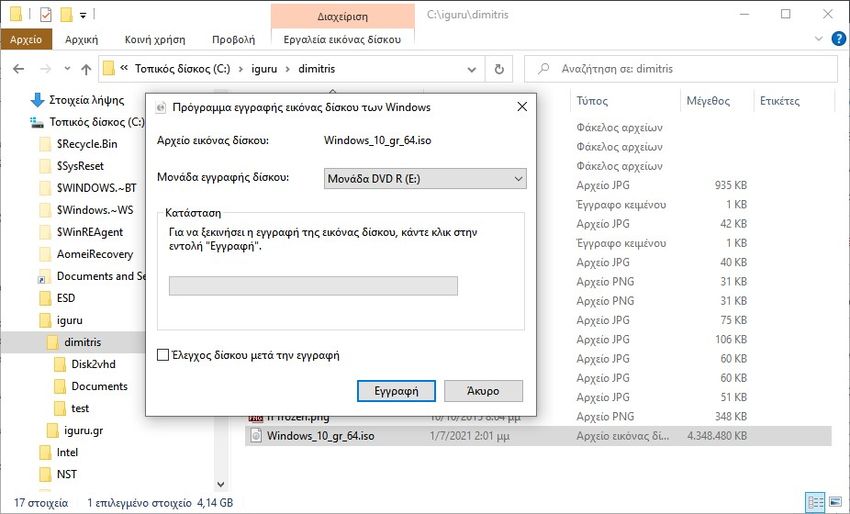Open the Εργαλεία εικόνας δίσκου tab
Image resolution: width=850 pixels, height=514 pixels.
coord(342,40)
